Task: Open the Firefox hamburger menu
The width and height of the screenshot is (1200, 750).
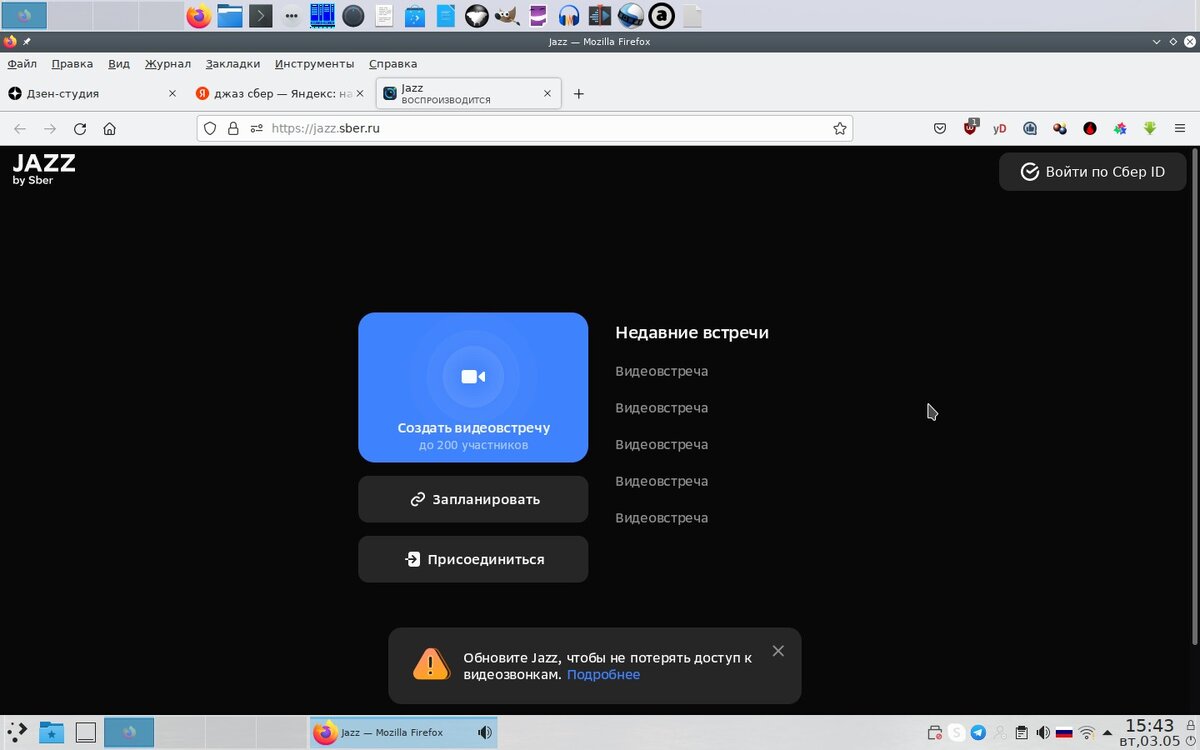Action: pyautogui.click(x=1180, y=128)
